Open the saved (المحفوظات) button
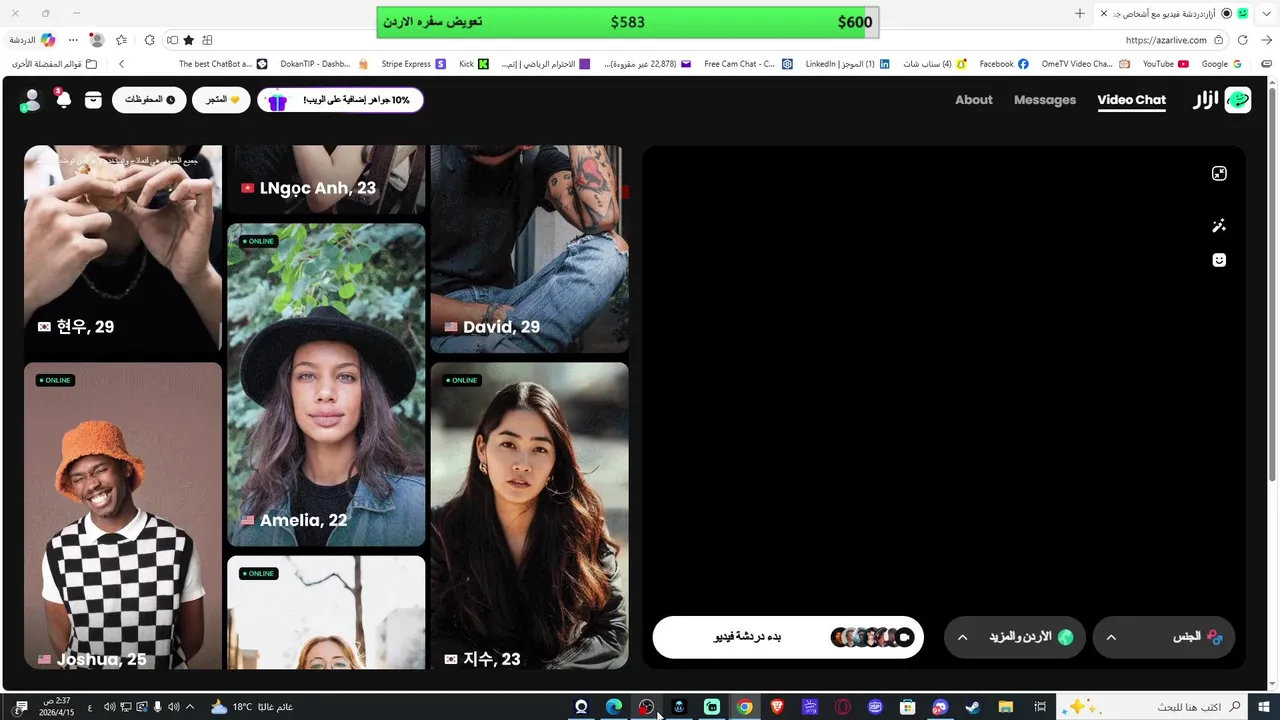1280x720 pixels. 149,100
